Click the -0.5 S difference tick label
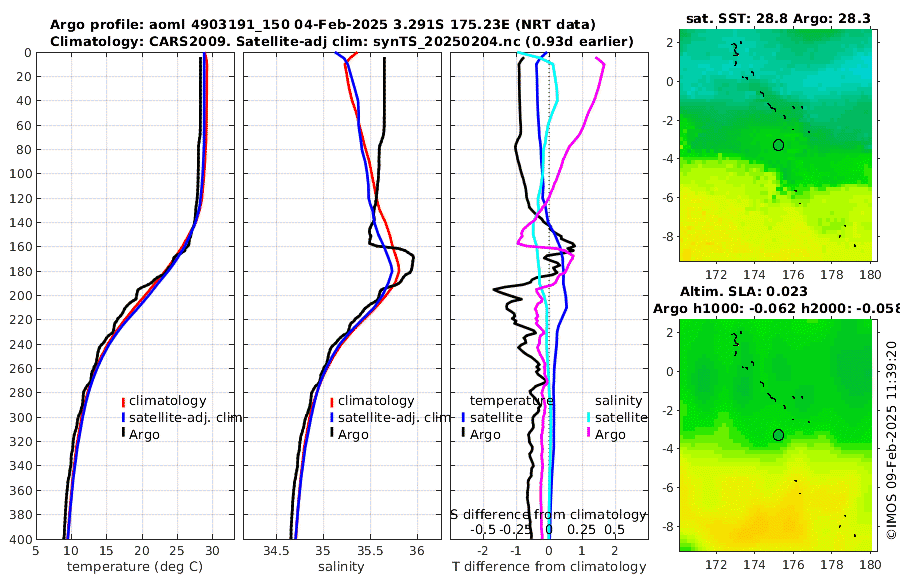Image resolution: width=900 pixels, height=580 pixels. tap(483, 529)
